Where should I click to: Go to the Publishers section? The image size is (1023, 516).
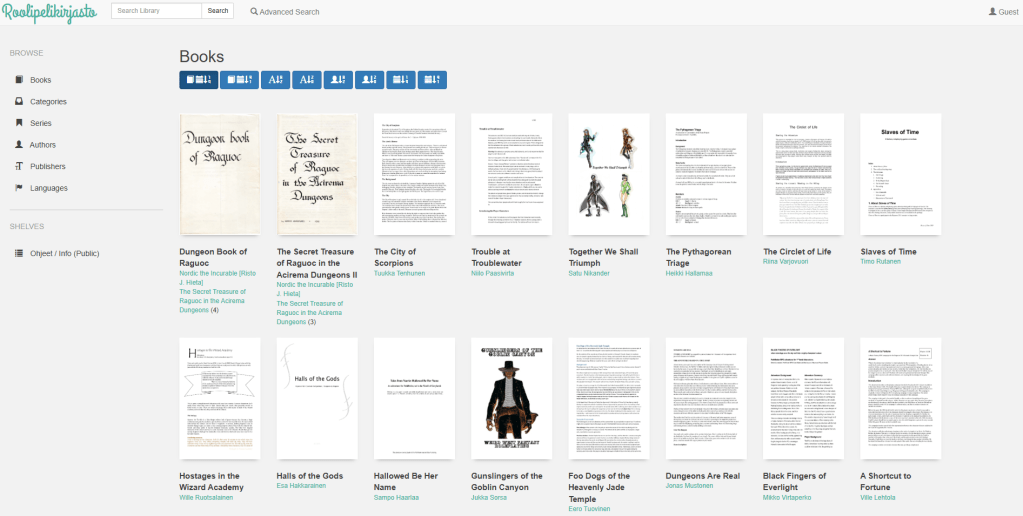pos(47,166)
